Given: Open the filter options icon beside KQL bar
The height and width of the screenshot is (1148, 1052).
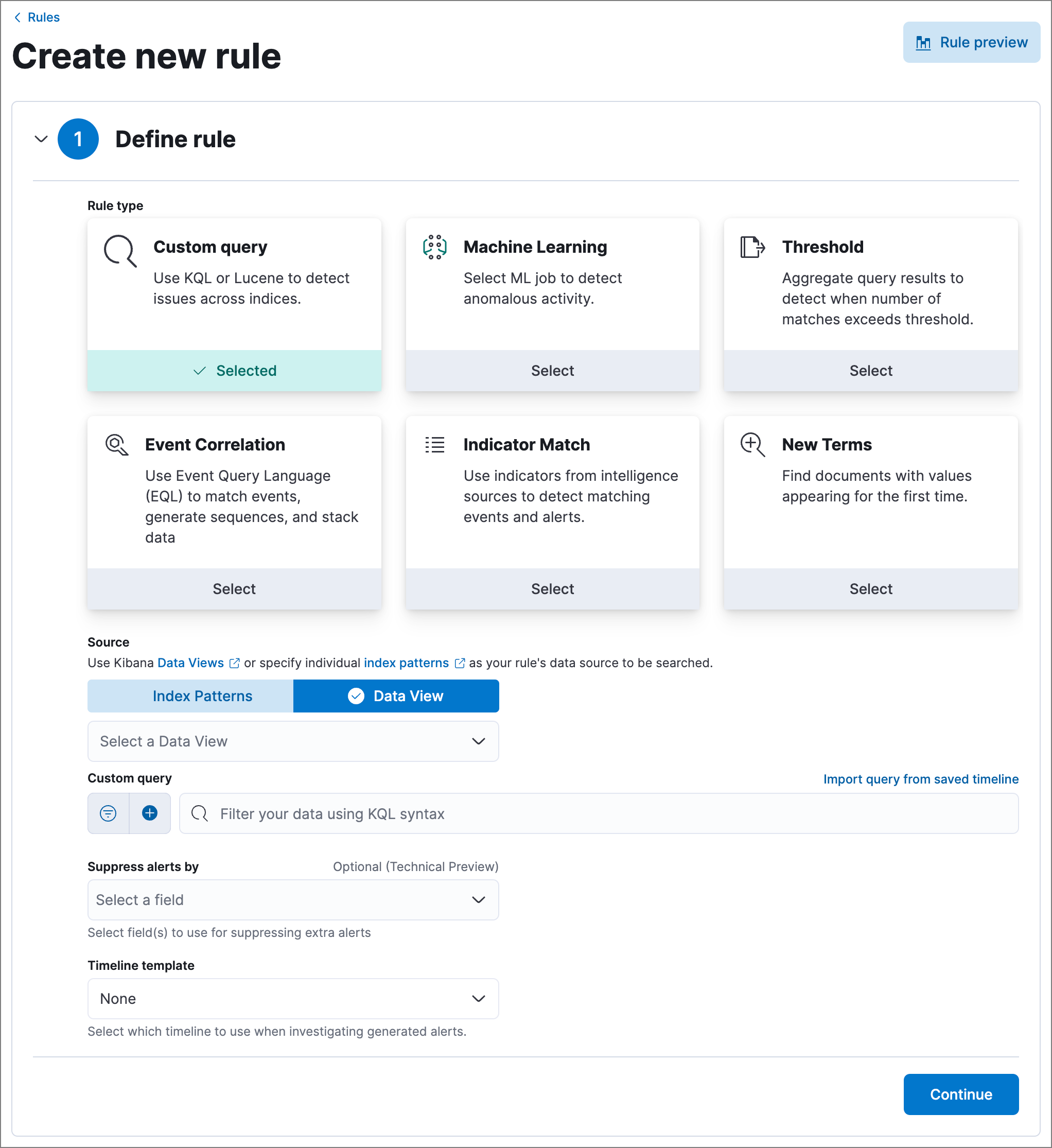Looking at the screenshot, I should coord(108,813).
